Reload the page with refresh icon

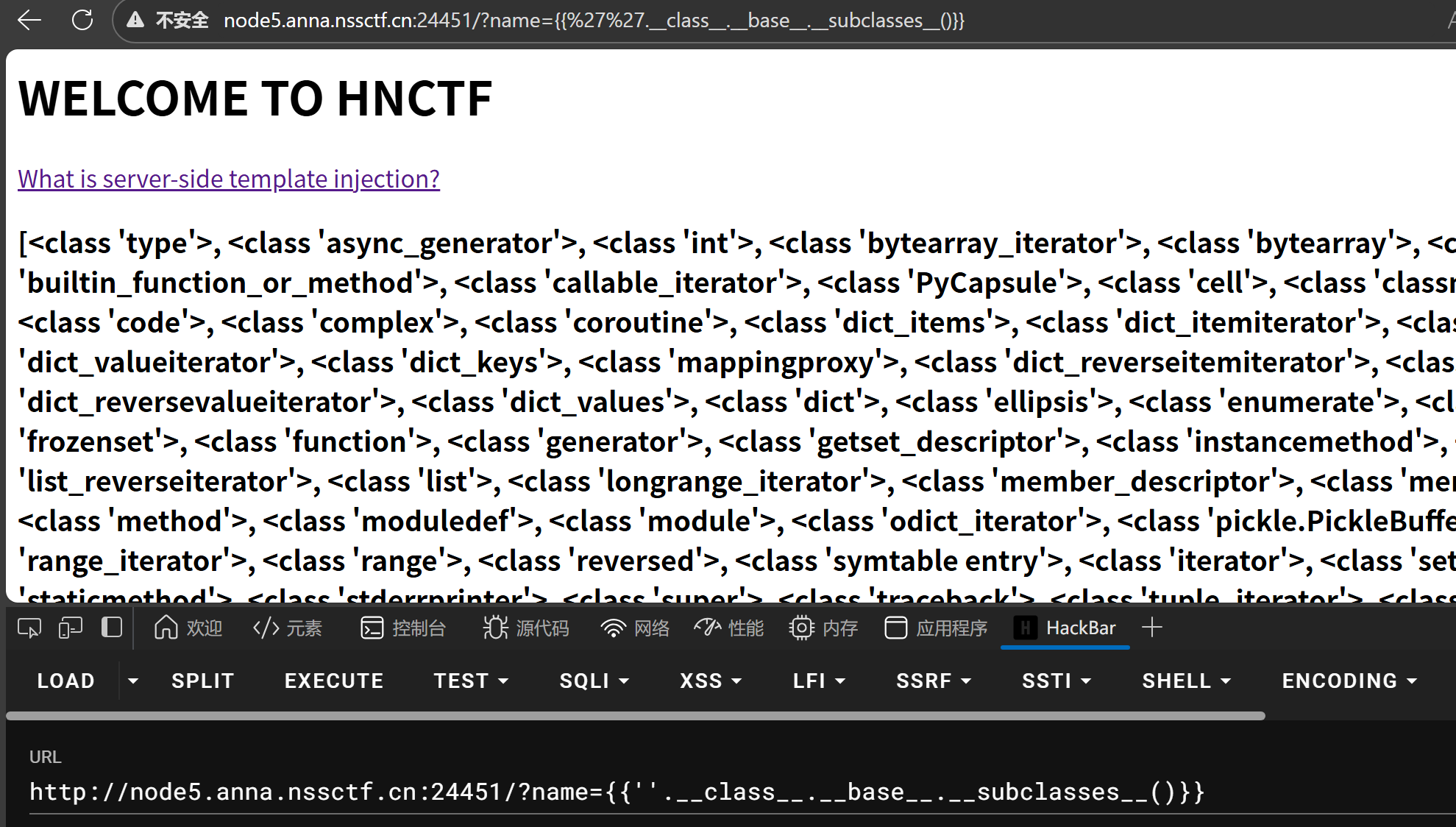(x=82, y=21)
